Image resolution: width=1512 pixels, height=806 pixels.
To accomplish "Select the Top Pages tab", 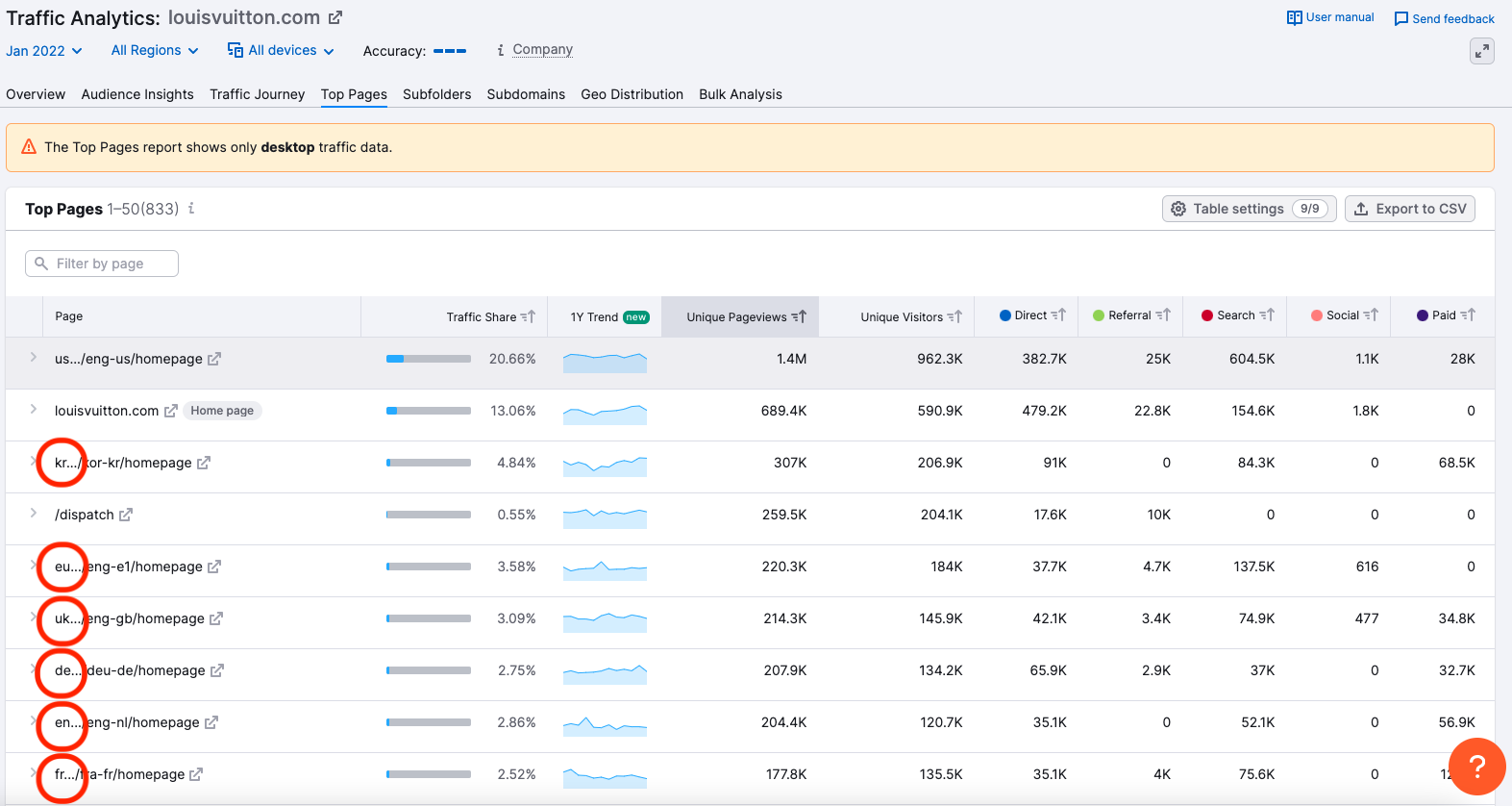I will (x=354, y=94).
